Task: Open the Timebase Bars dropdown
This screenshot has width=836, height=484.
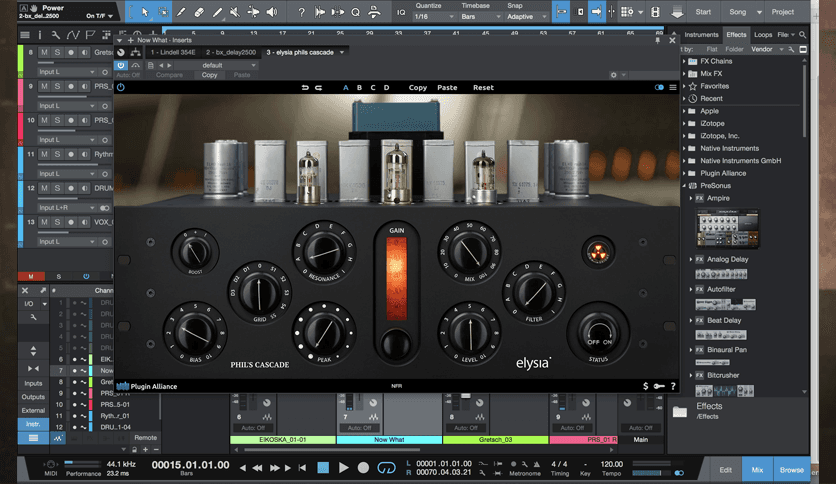Action: click(x=481, y=17)
